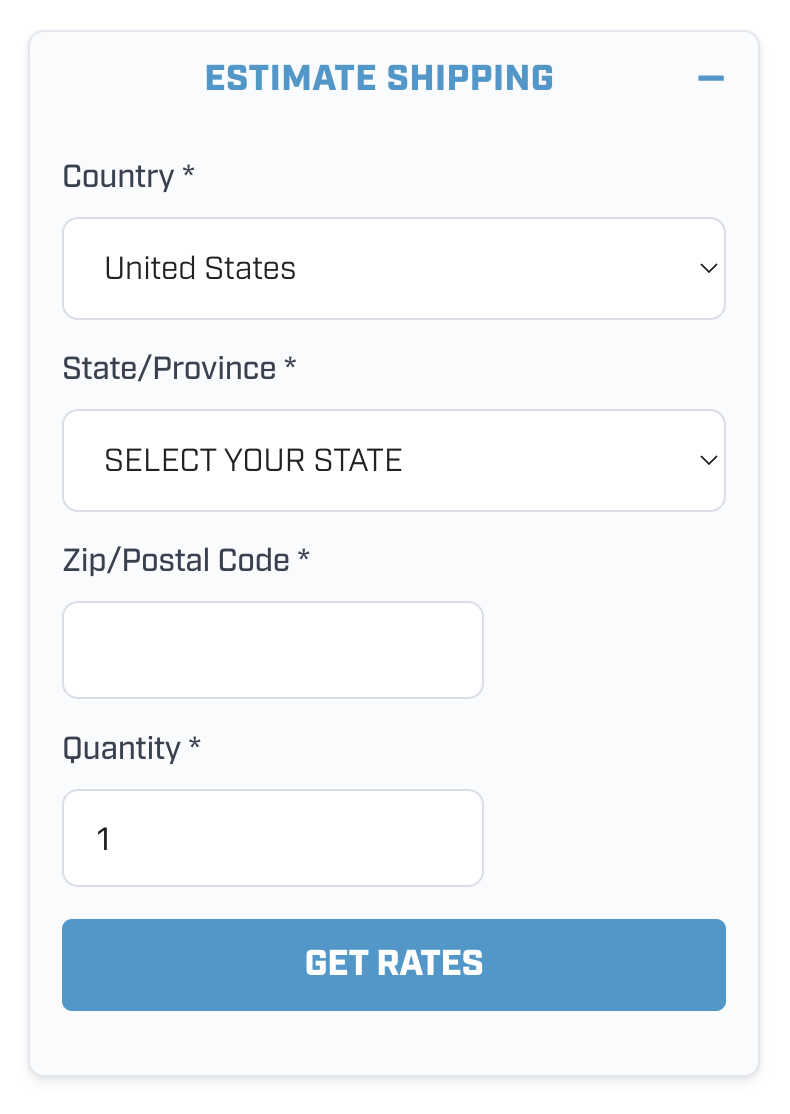The image size is (790, 1114).
Task: Click the Country field label
Action: [118, 177]
